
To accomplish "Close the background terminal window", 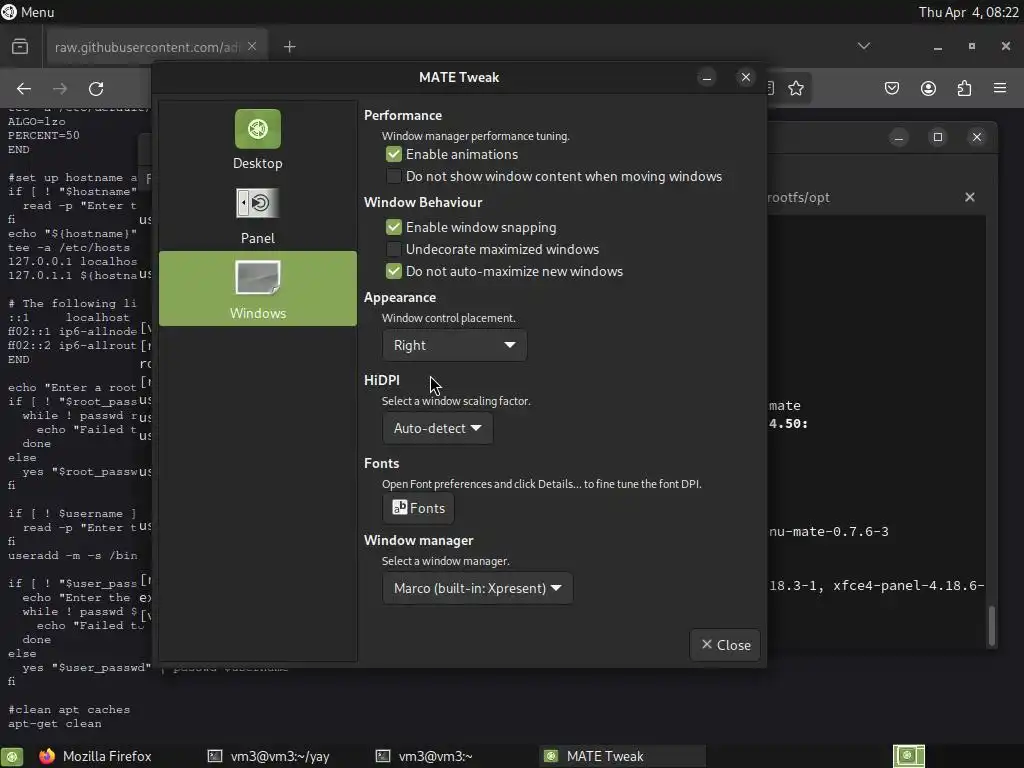I will pos(977,137).
